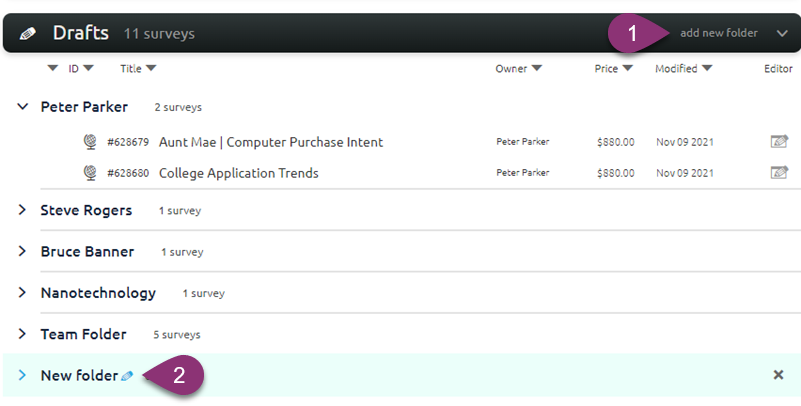Sort surveys by ID column
801x406 pixels.
[80, 69]
